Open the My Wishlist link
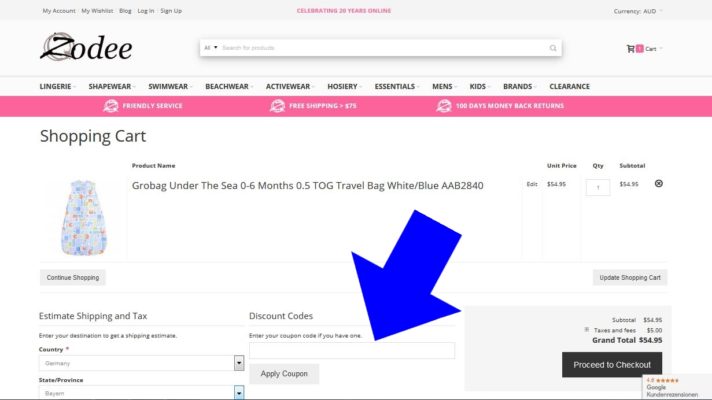The image size is (712, 400). coord(97,11)
